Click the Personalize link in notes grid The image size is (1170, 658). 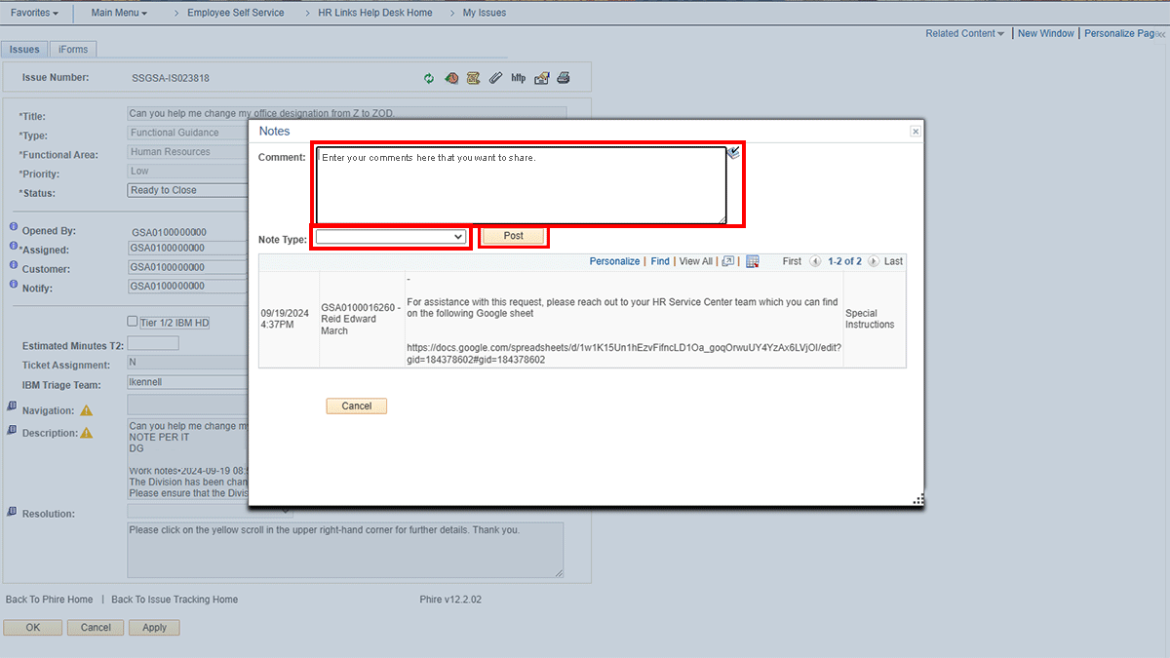click(x=614, y=261)
